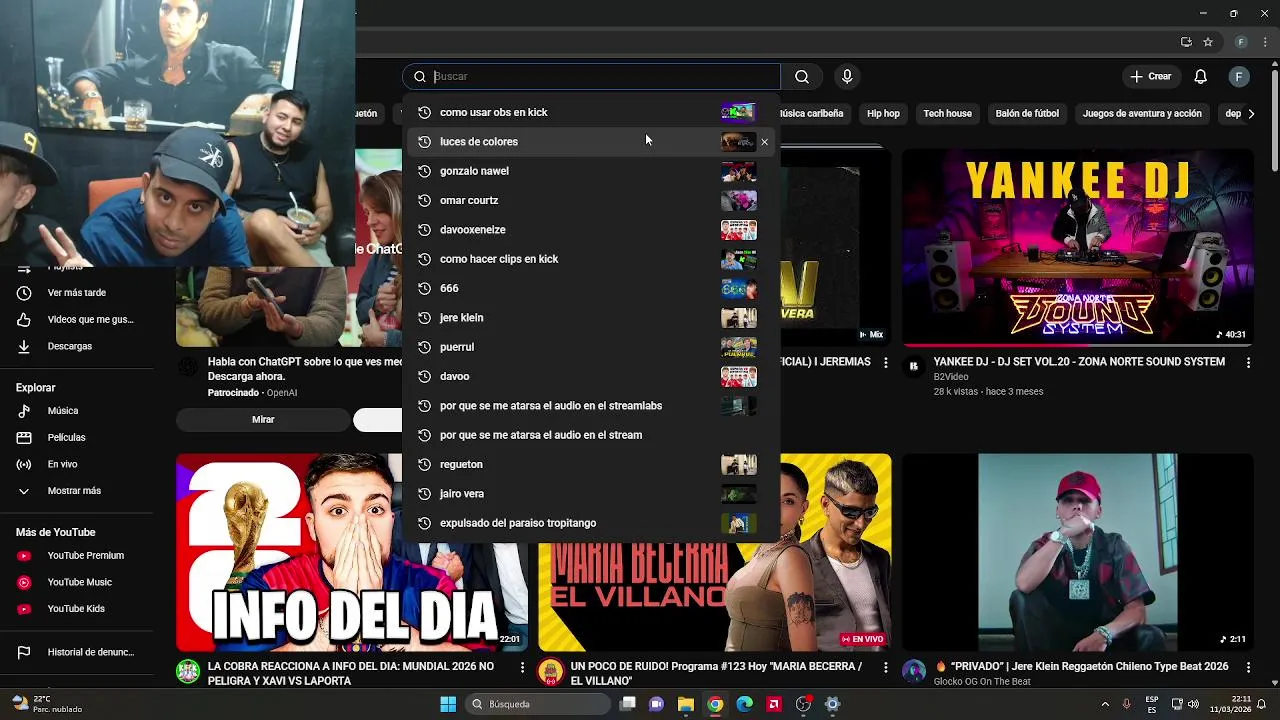Show hidden tray icons chevron
This screenshot has height=720, width=1280.
click(1105, 704)
